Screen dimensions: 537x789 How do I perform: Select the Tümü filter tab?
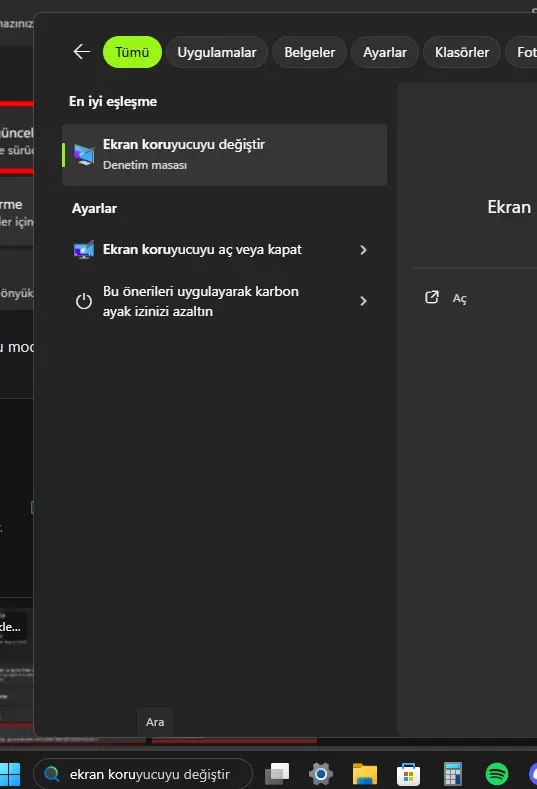pyautogui.click(x=132, y=52)
